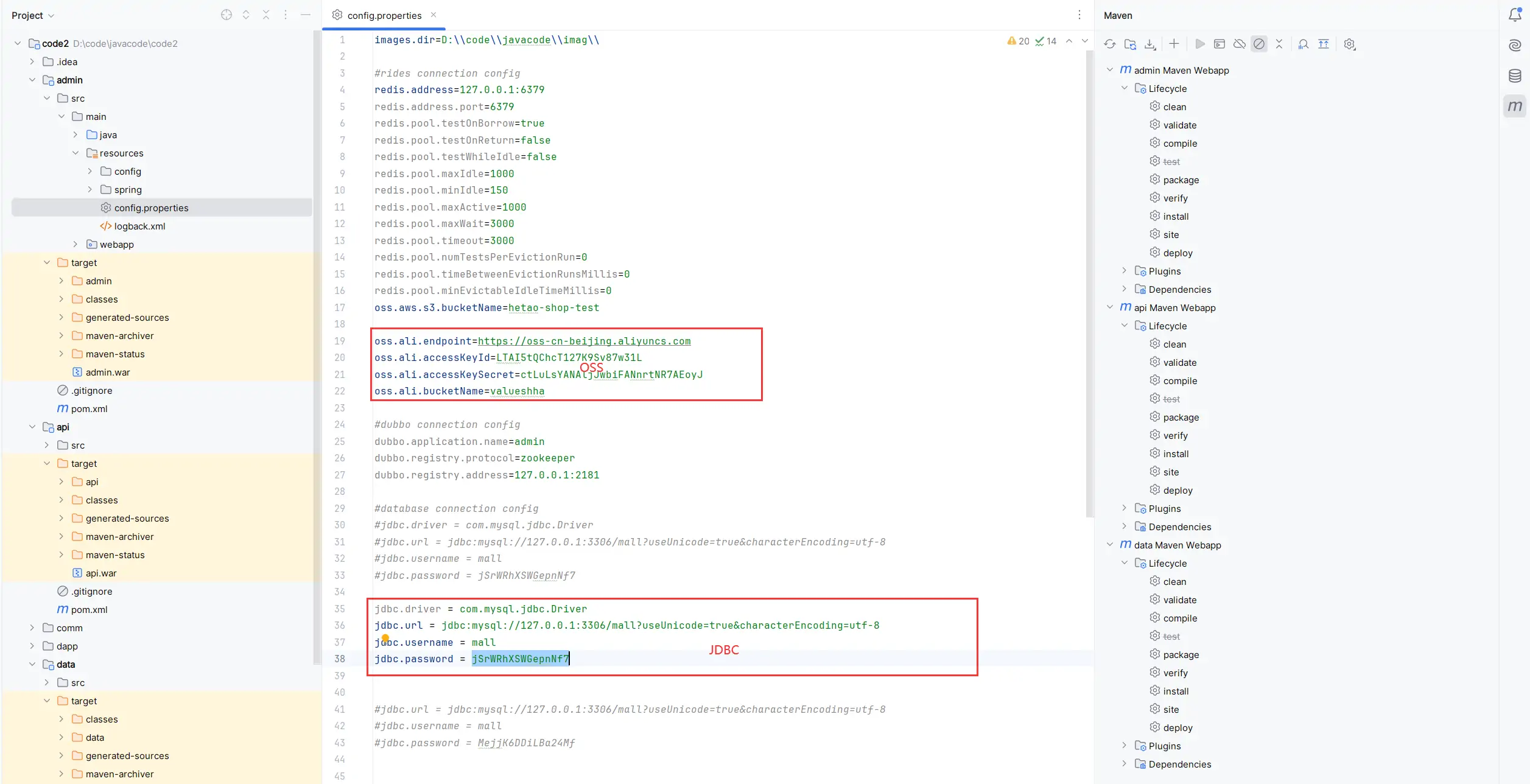
Task: Collapse all in Project panel
Action: pos(266,15)
